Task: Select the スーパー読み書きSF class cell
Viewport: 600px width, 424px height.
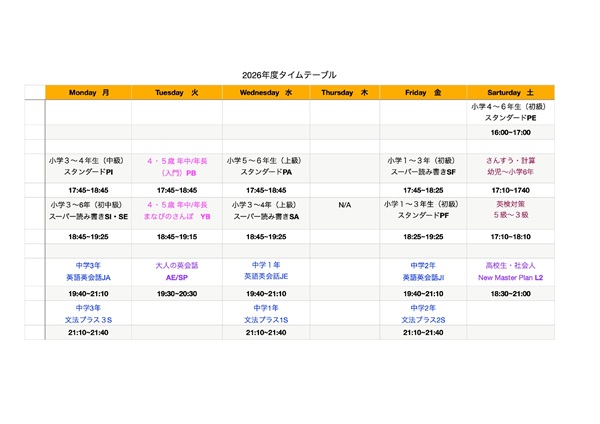Action: 423,167
